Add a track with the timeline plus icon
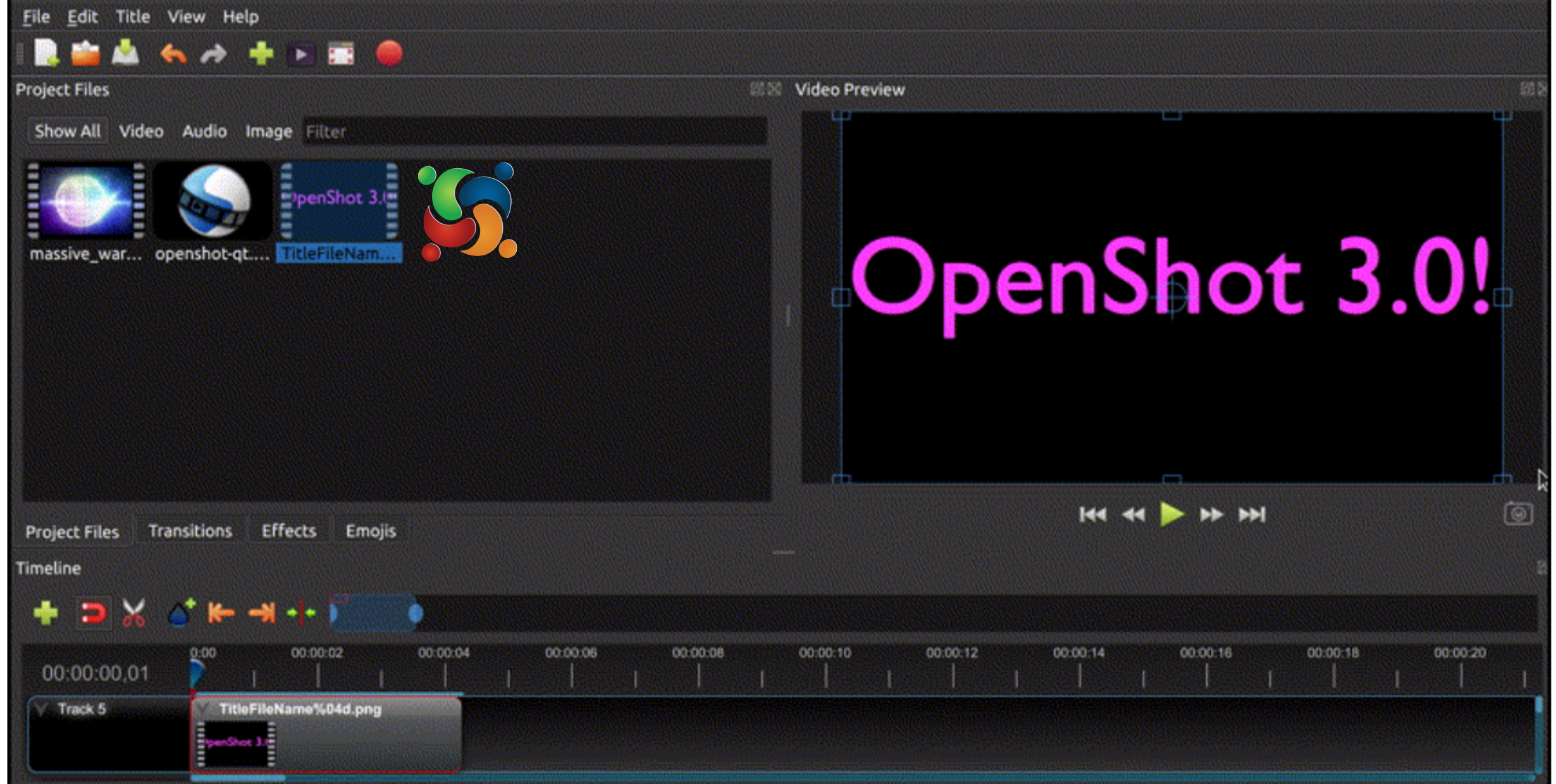The image size is (1556, 784). tap(46, 613)
